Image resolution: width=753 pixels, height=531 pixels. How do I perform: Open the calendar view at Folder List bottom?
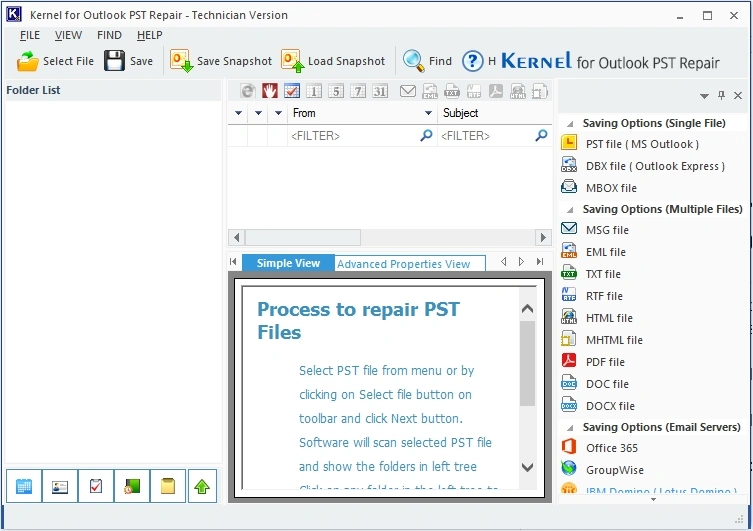point(24,486)
